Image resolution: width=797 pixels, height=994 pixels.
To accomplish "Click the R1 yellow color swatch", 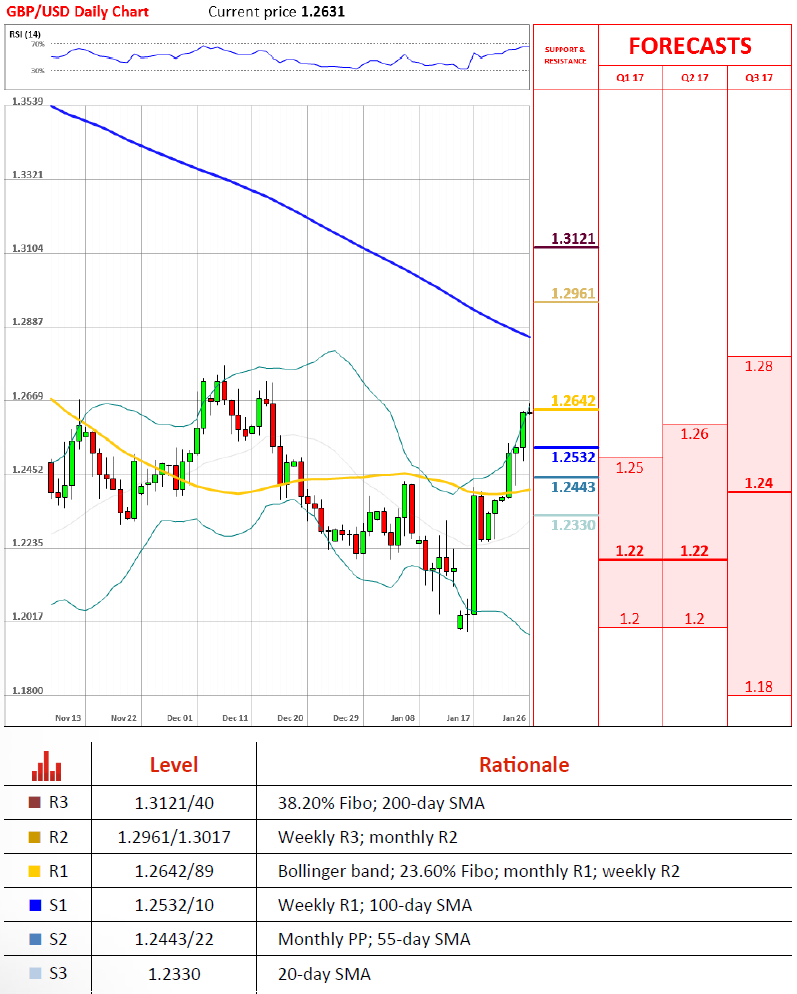I will click(x=35, y=871).
